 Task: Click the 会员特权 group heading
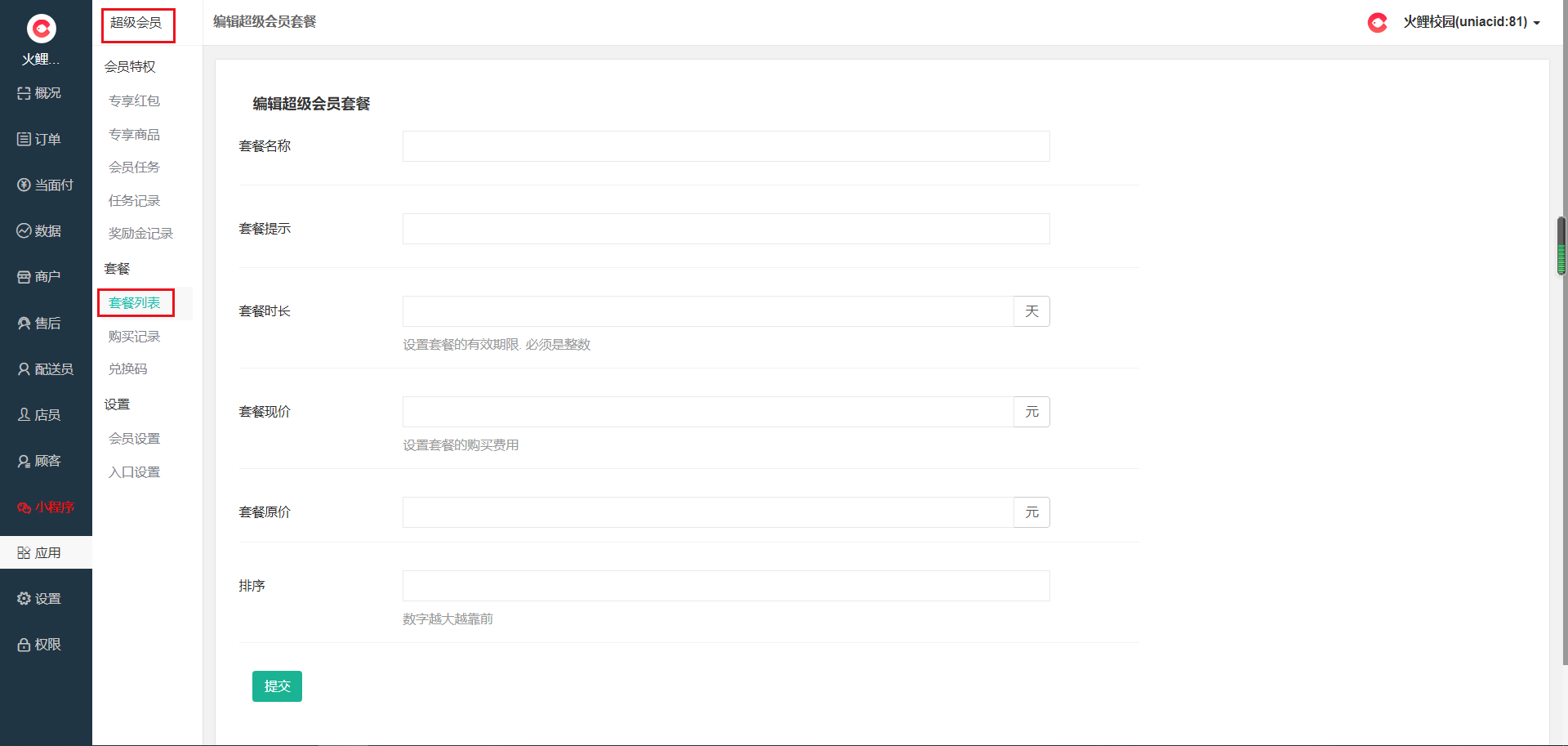coord(130,66)
